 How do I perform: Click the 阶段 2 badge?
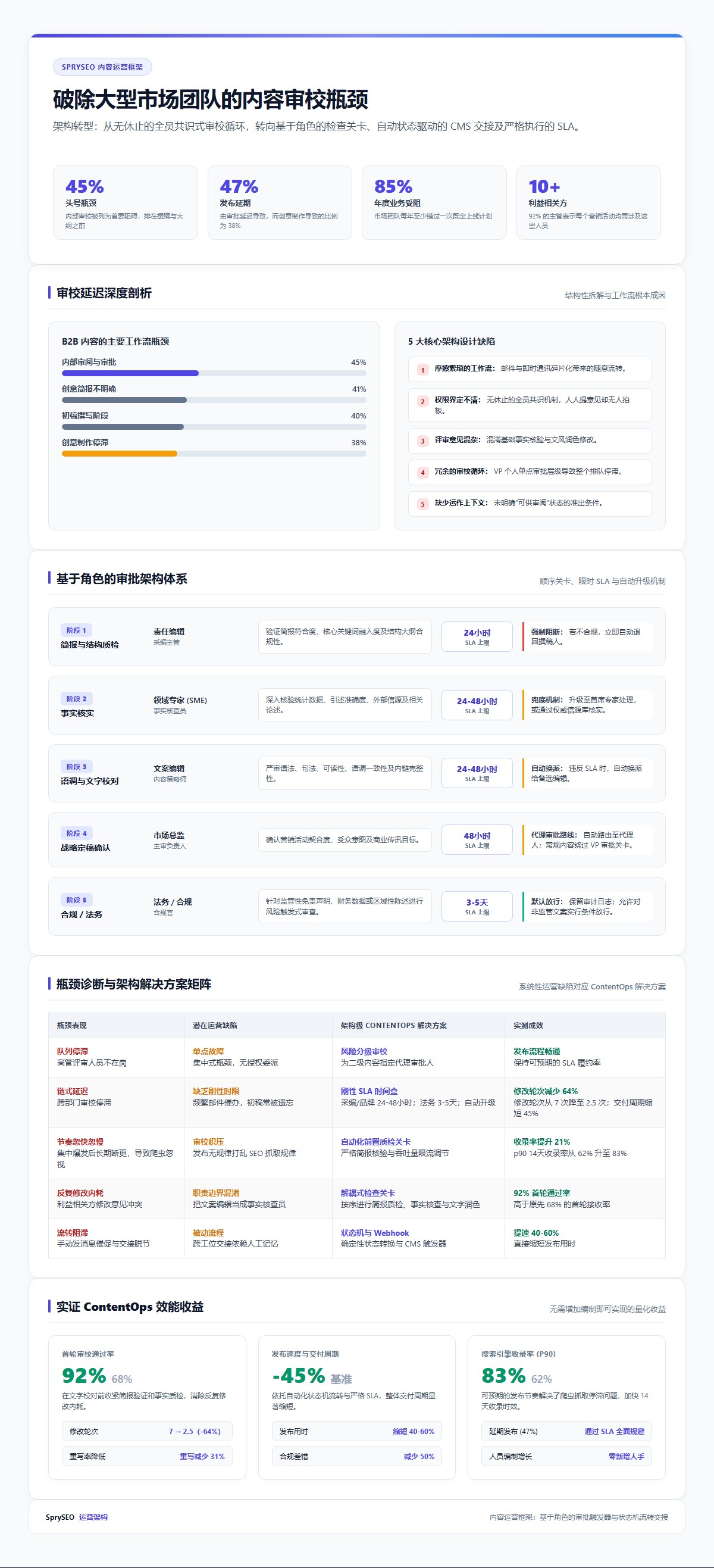76,699
